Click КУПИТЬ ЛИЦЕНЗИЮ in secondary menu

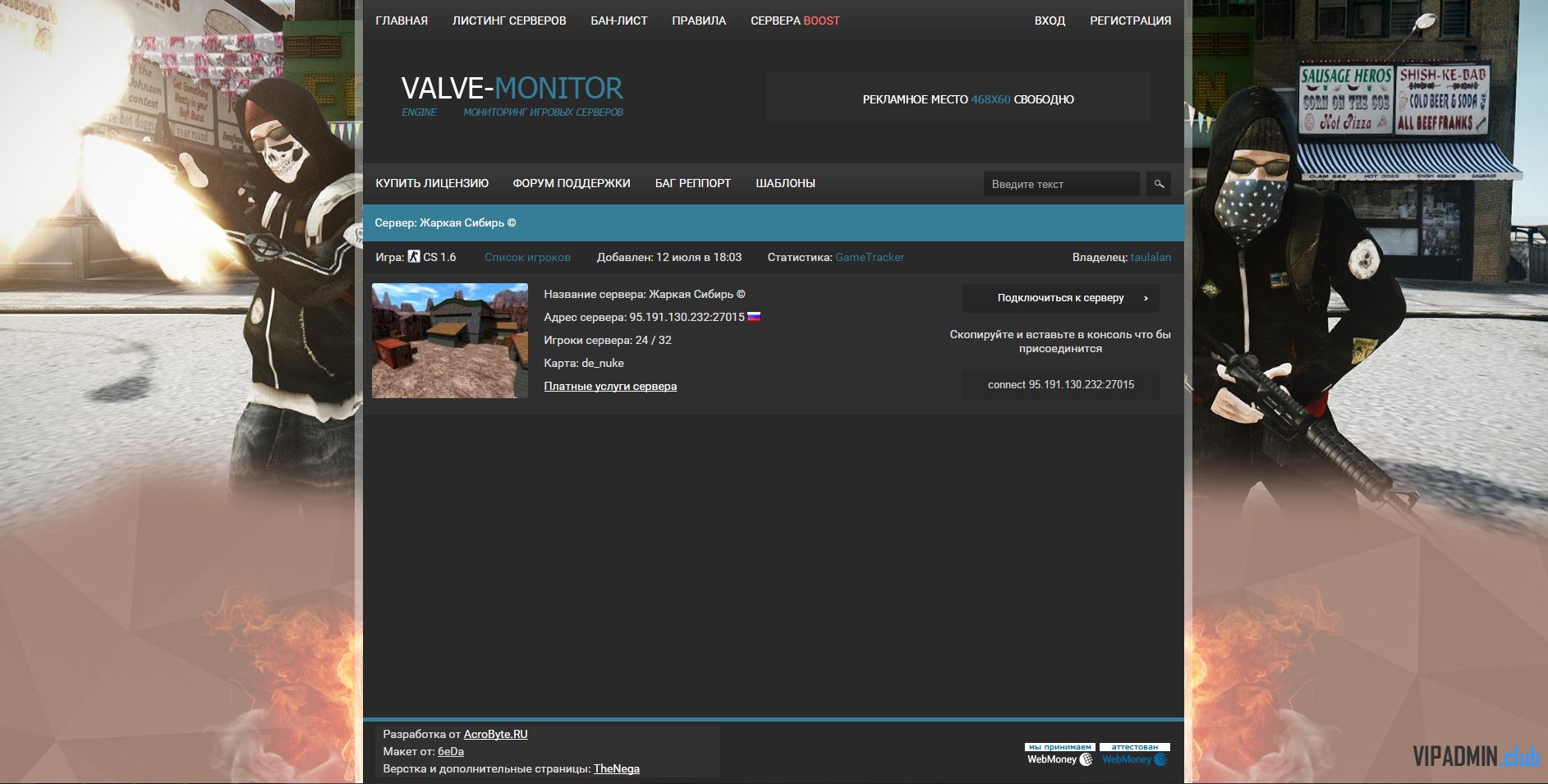[x=432, y=183]
